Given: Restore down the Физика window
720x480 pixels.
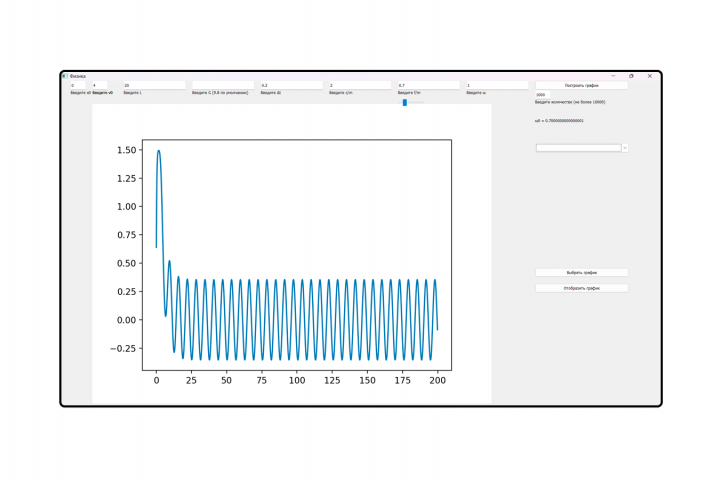Looking at the screenshot, I should tap(631, 76).
